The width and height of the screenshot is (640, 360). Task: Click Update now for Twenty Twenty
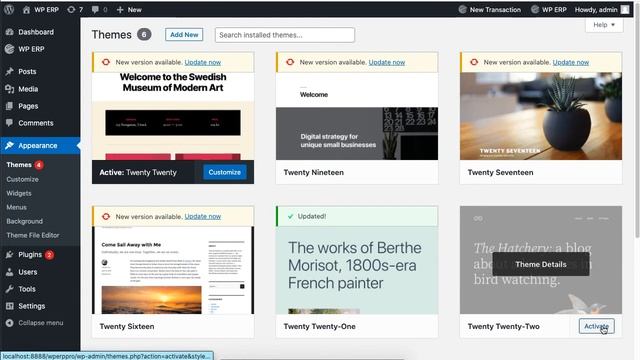click(202, 62)
